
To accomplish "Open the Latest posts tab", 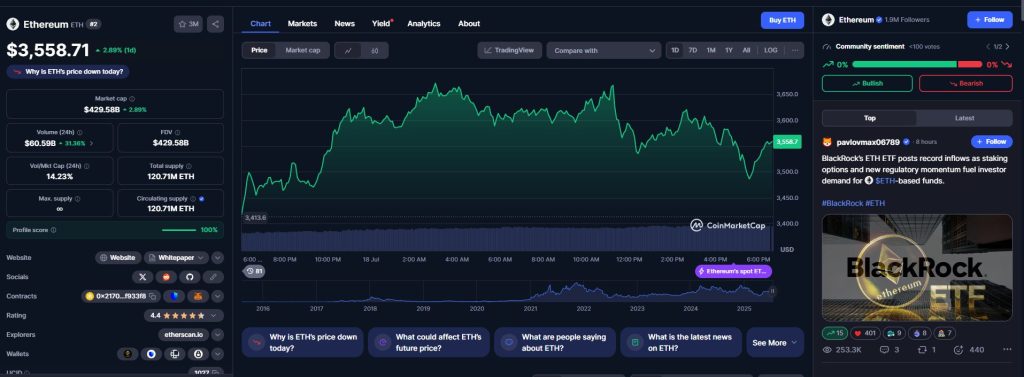I will pyautogui.click(x=965, y=118).
